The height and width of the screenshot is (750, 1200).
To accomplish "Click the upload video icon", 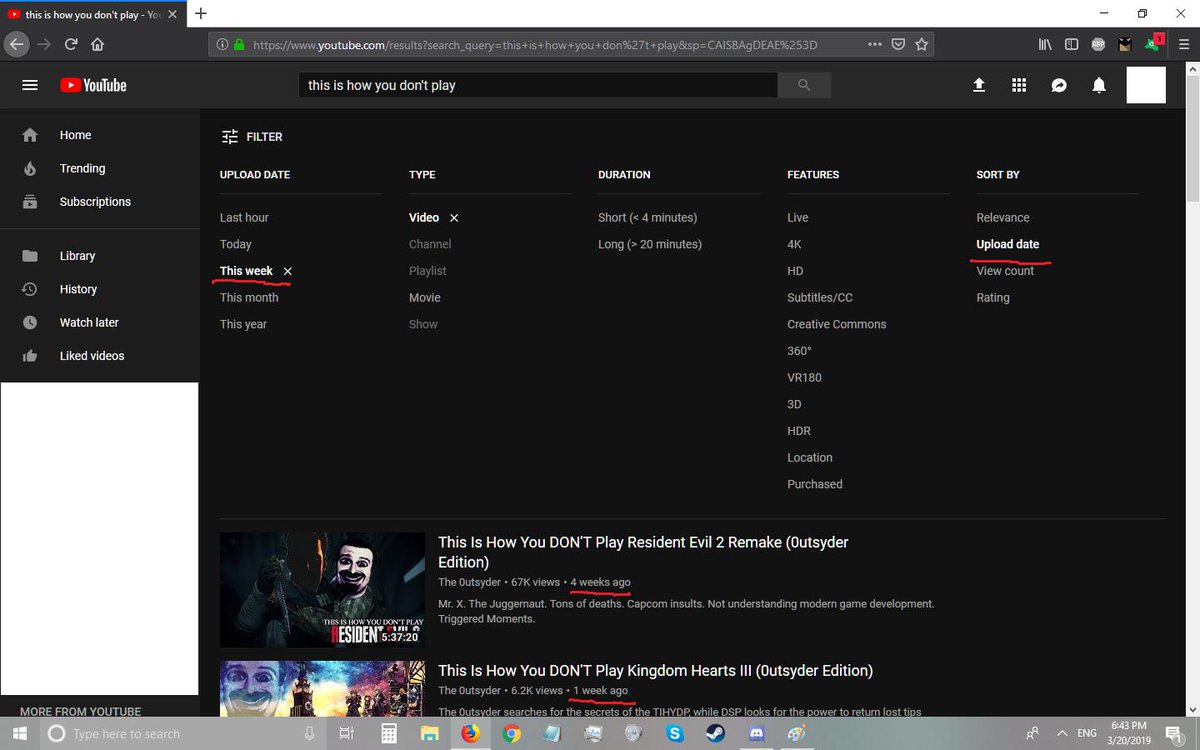I will (x=979, y=85).
